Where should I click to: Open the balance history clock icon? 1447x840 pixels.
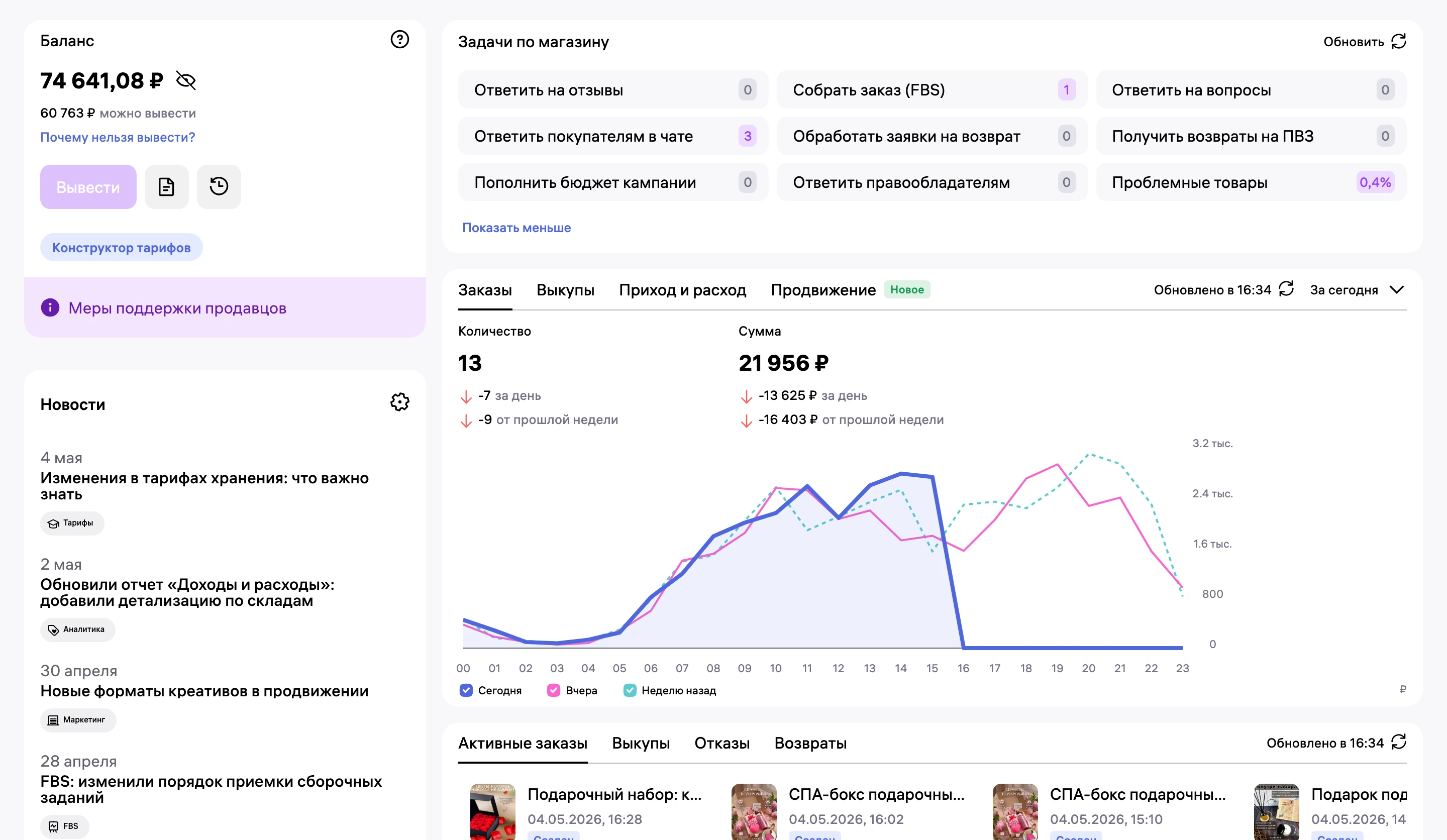219,186
